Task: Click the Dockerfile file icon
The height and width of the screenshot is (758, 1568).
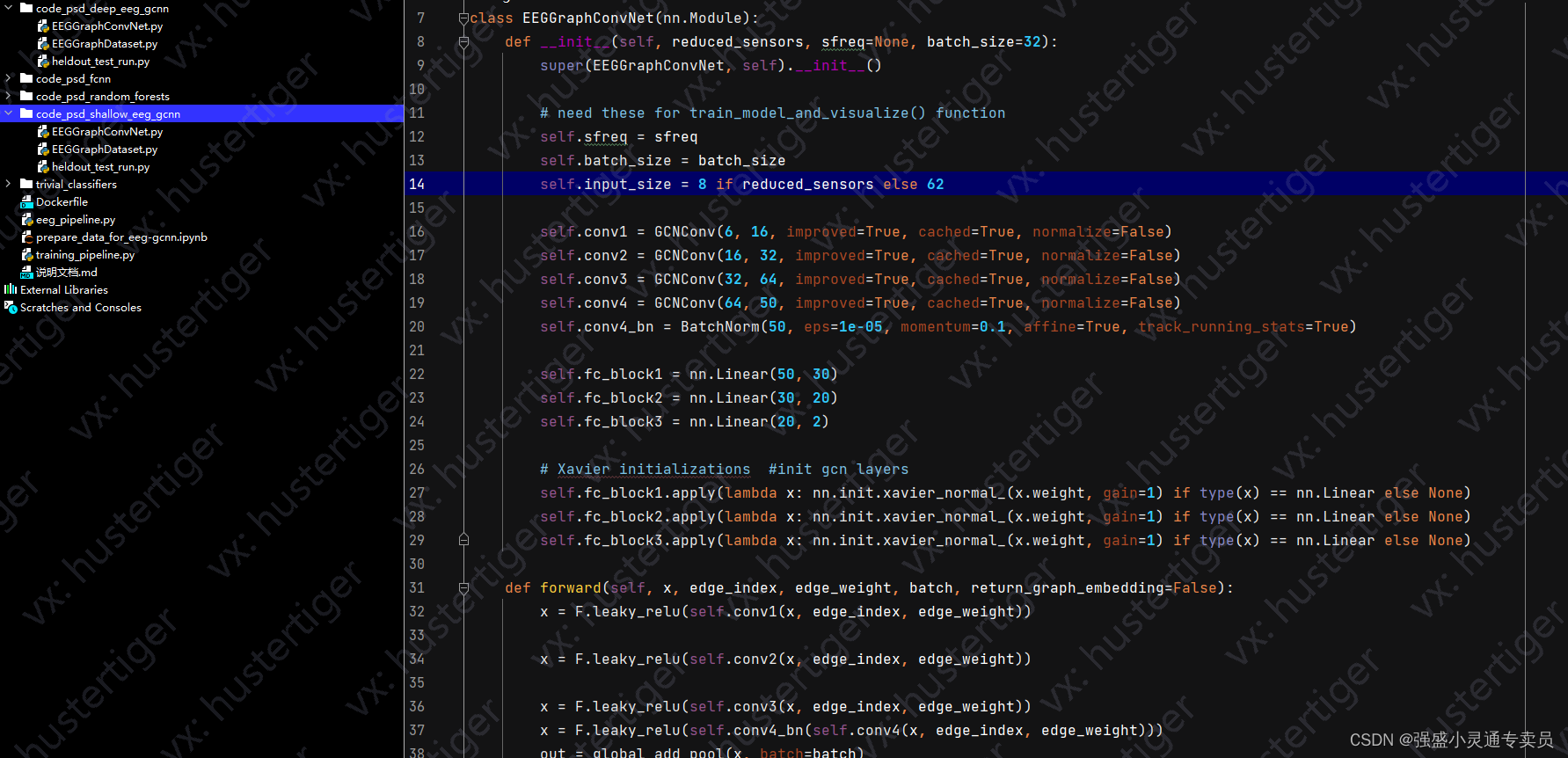Action: (26, 201)
